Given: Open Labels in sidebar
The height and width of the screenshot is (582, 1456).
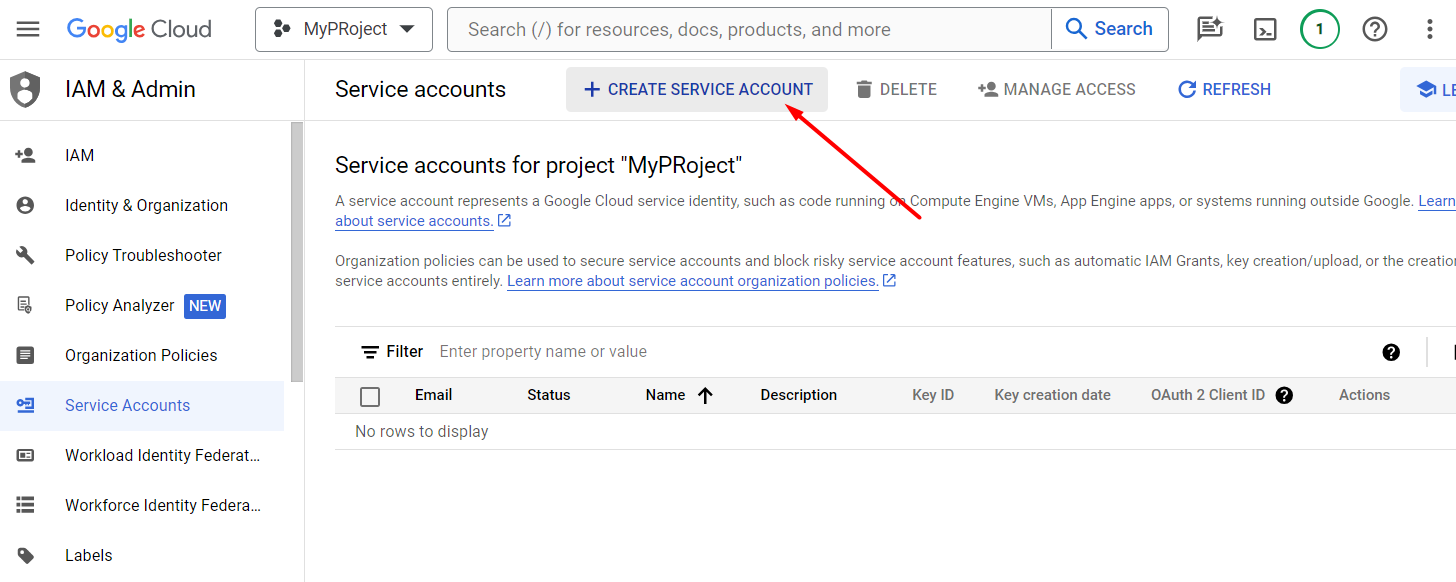Looking at the screenshot, I should 142,555.
